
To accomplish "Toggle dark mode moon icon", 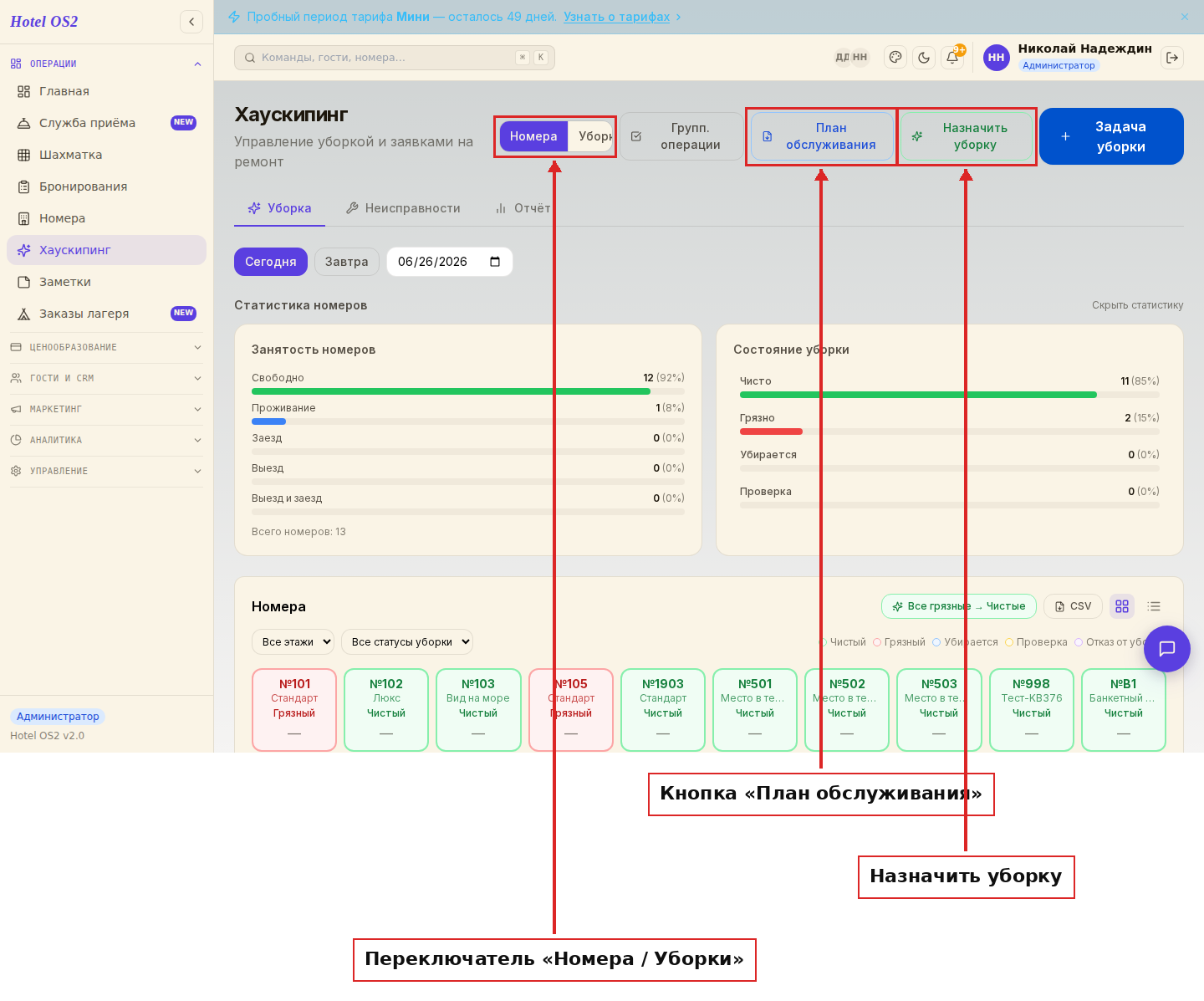I will coord(924,58).
